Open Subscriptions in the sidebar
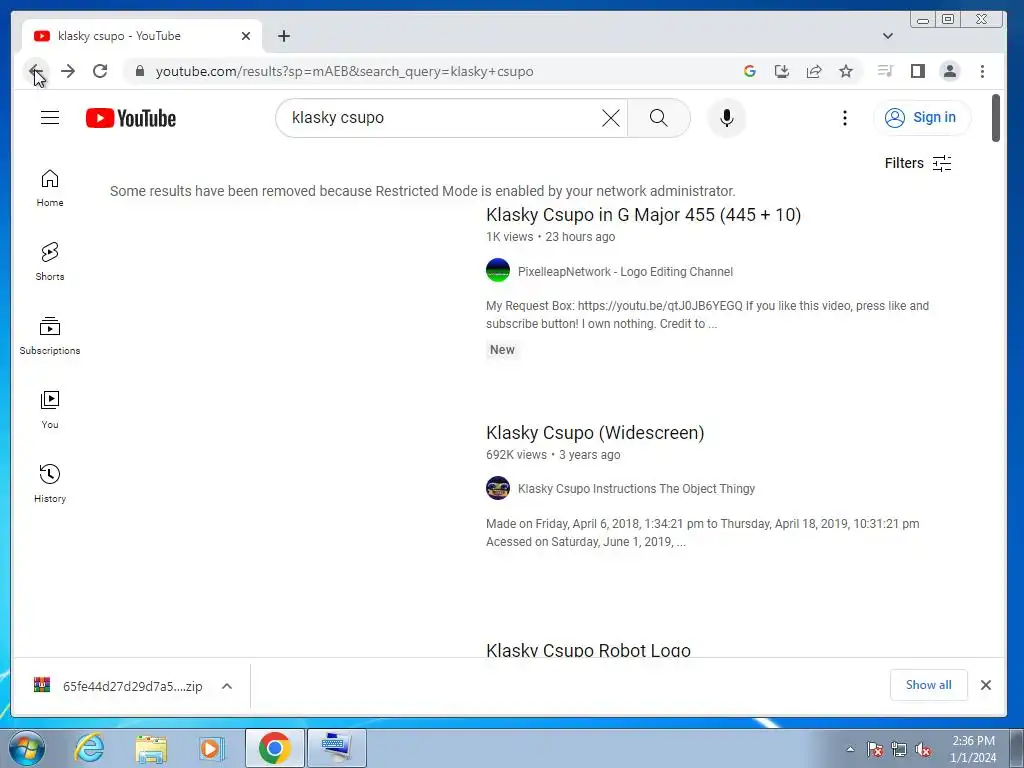1024x768 pixels. (50, 336)
